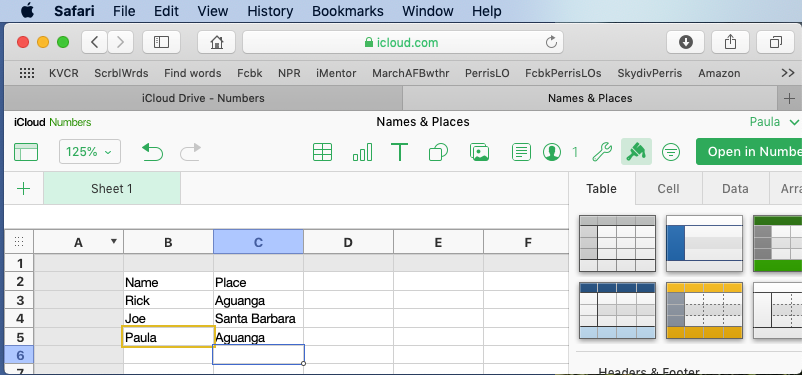The width and height of the screenshot is (802, 375).
Task: Open the Paula account dropdown
Action: (x=774, y=122)
